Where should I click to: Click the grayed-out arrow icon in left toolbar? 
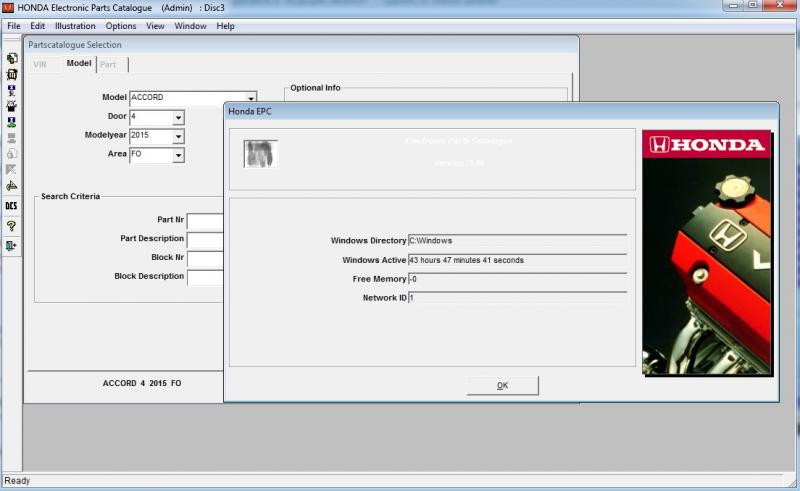11,169
